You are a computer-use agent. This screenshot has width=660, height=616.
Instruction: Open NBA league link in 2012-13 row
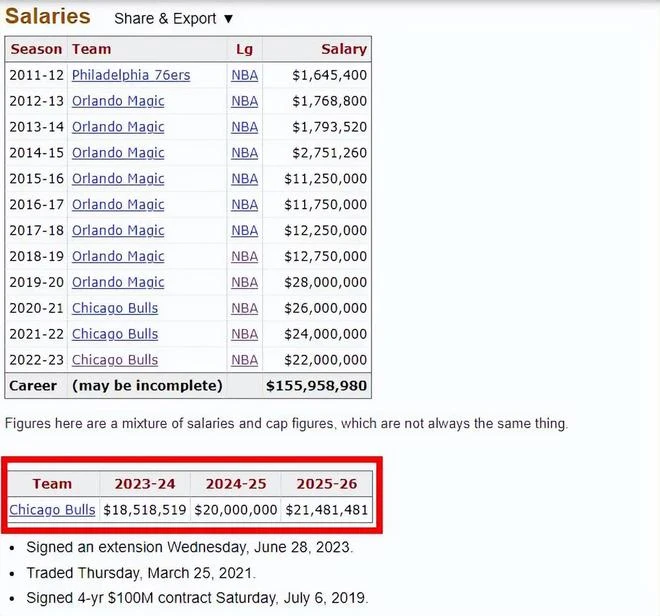coord(245,101)
